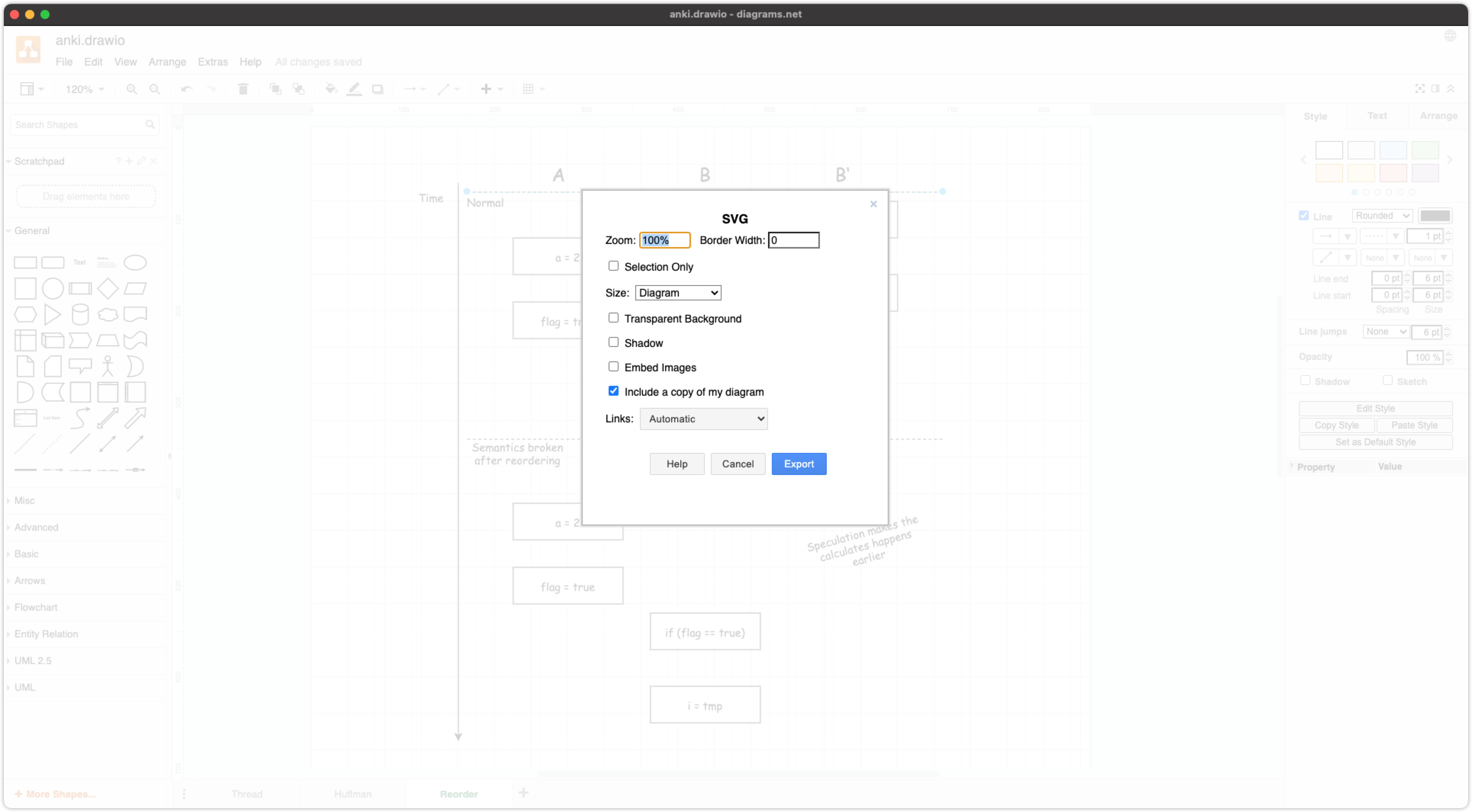Open the Size dropdown showing Diagram
Image resolution: width=1472 pixels, height=812 pixels.
point(677,292)
